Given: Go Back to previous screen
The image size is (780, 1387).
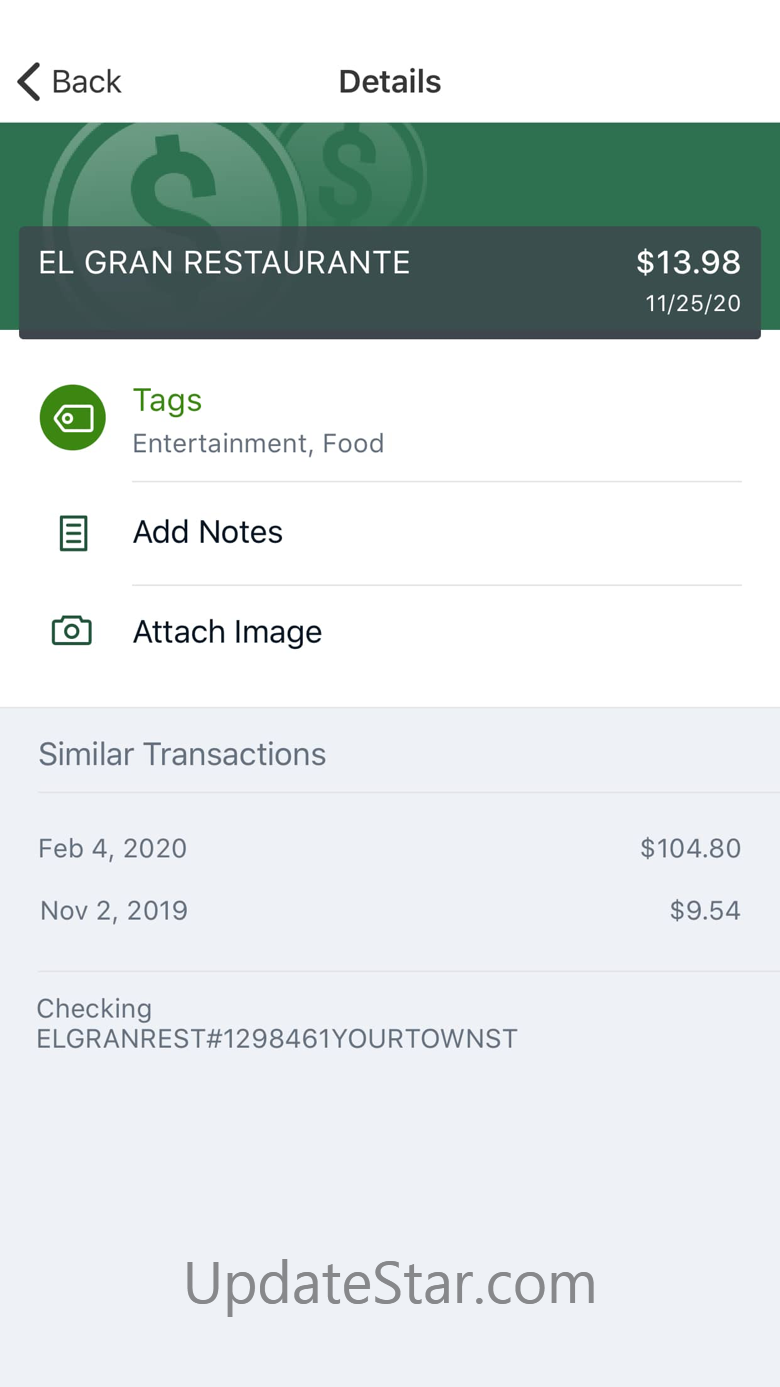Looking at the screenshot, I should point(69,82).
